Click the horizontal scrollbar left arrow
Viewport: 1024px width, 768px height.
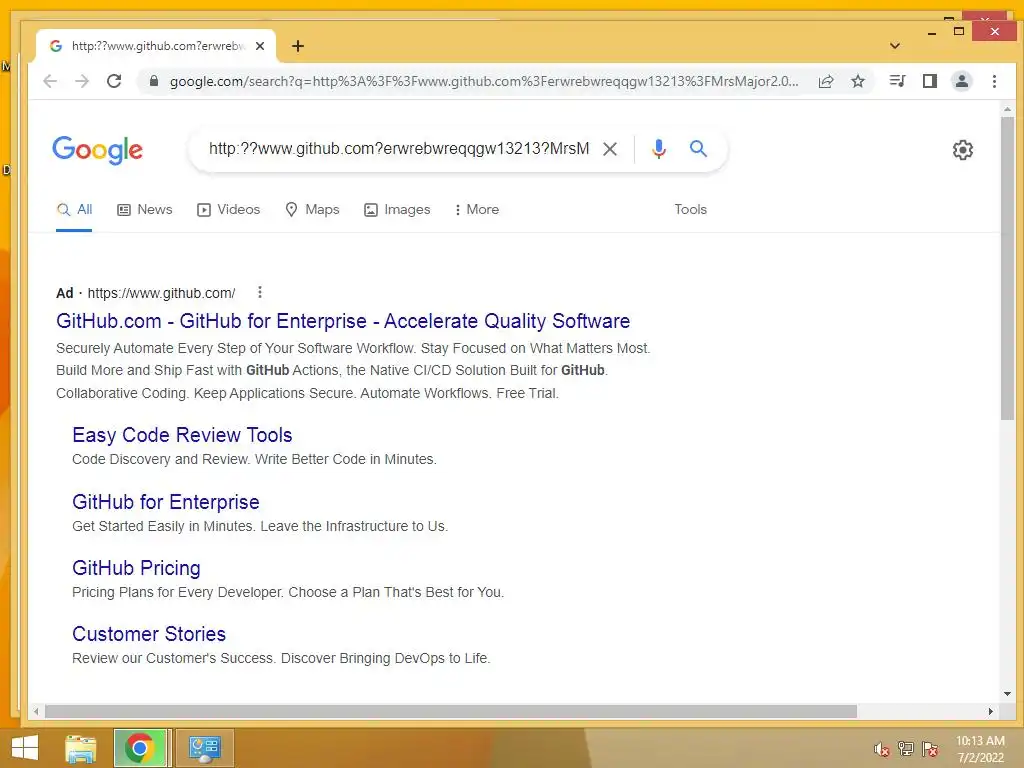pyautogui.click(x=37, y=711)
